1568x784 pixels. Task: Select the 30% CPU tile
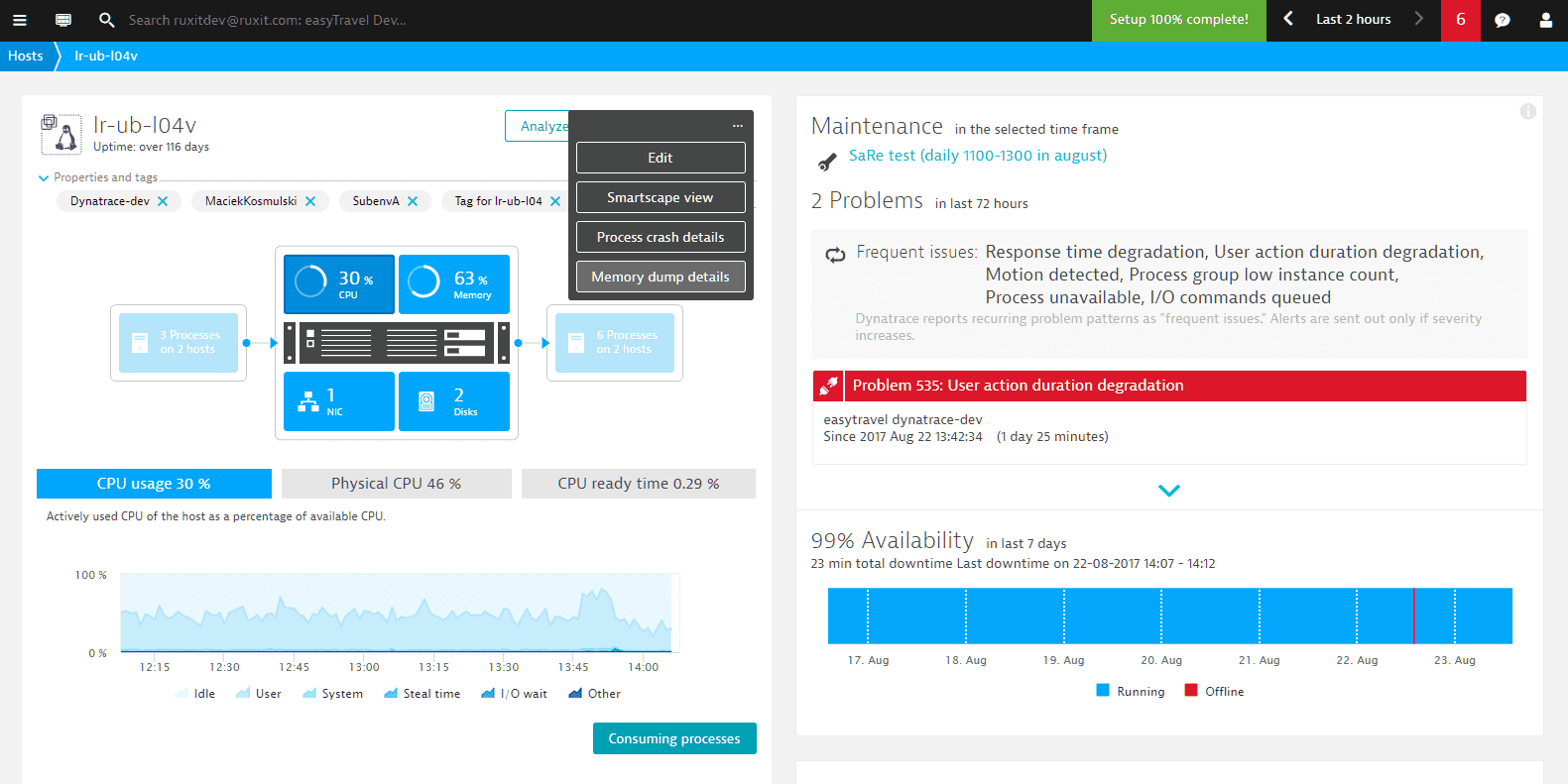[339, 283]
